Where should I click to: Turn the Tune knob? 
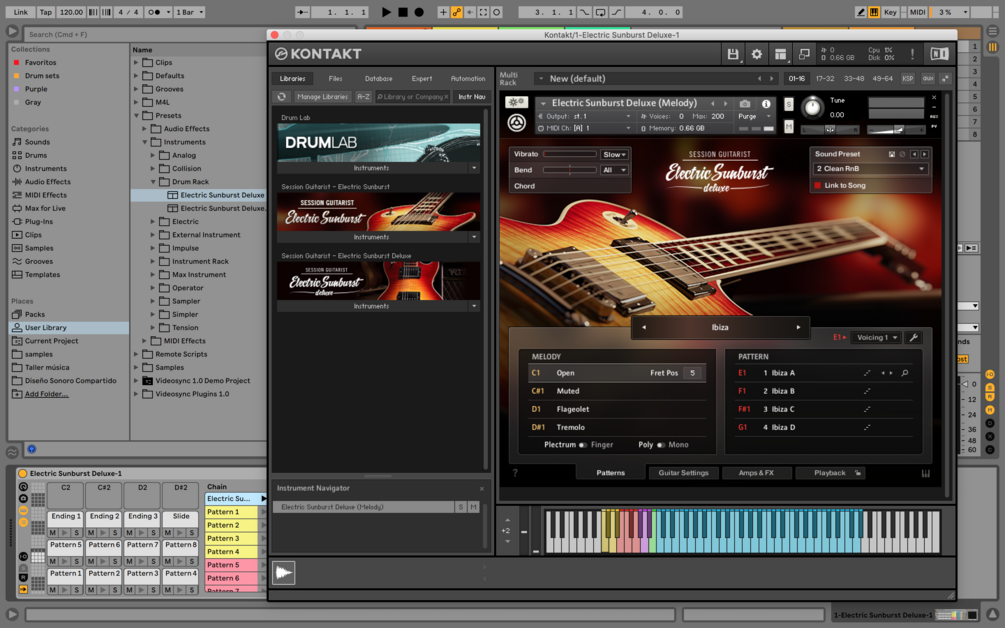tap(812, 107)
